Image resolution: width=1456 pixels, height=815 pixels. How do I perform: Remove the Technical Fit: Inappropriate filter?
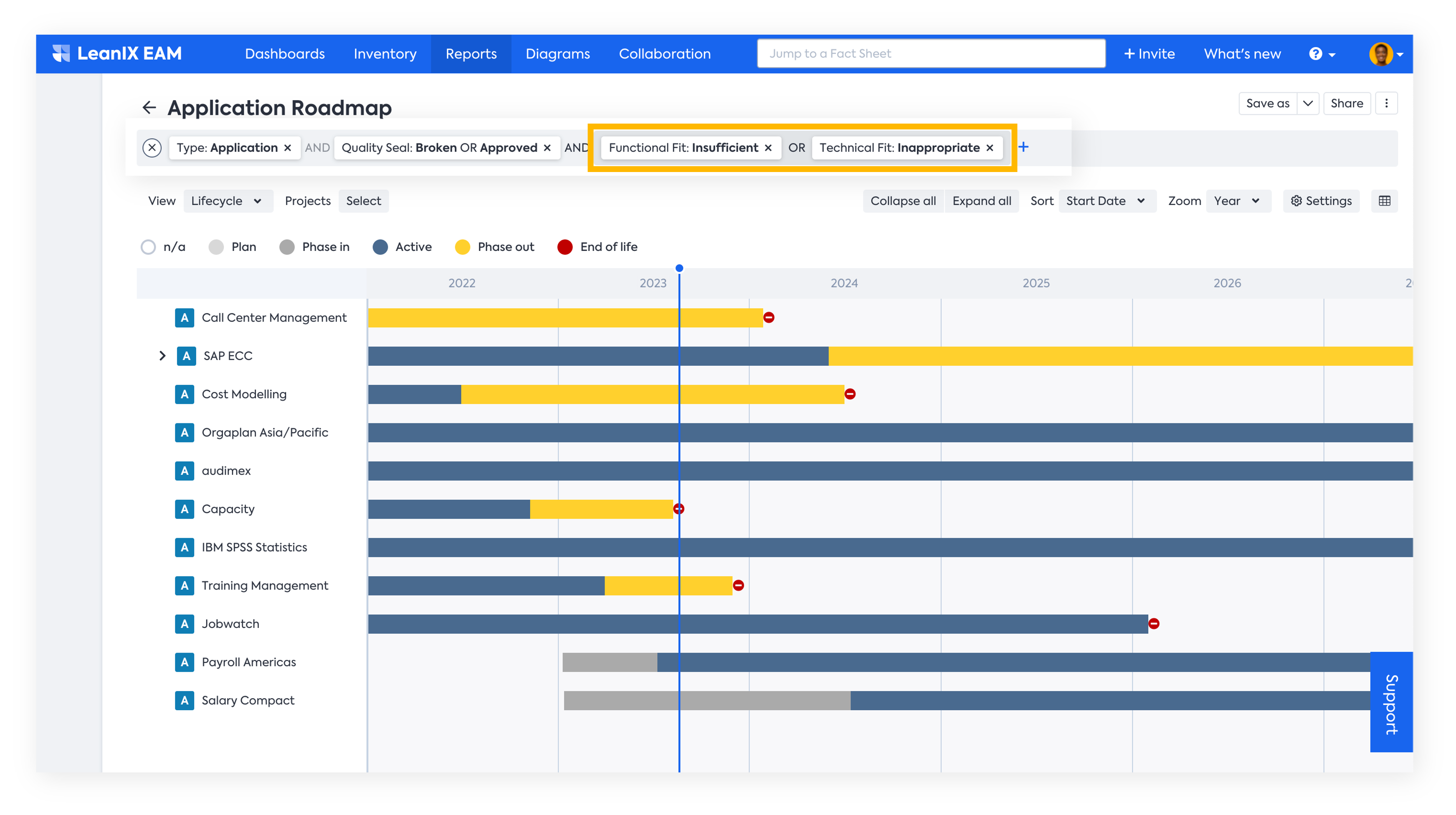click(x=990, y=147)
